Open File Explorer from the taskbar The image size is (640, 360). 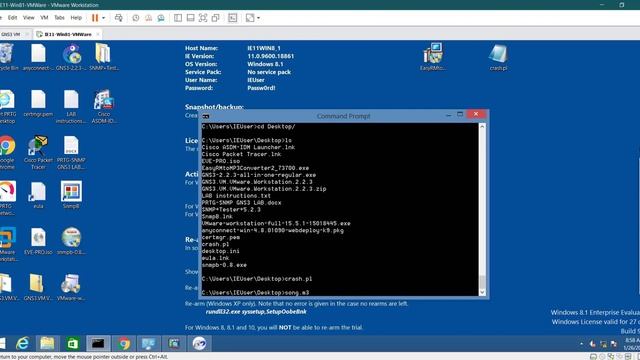(x=47, y=344)
